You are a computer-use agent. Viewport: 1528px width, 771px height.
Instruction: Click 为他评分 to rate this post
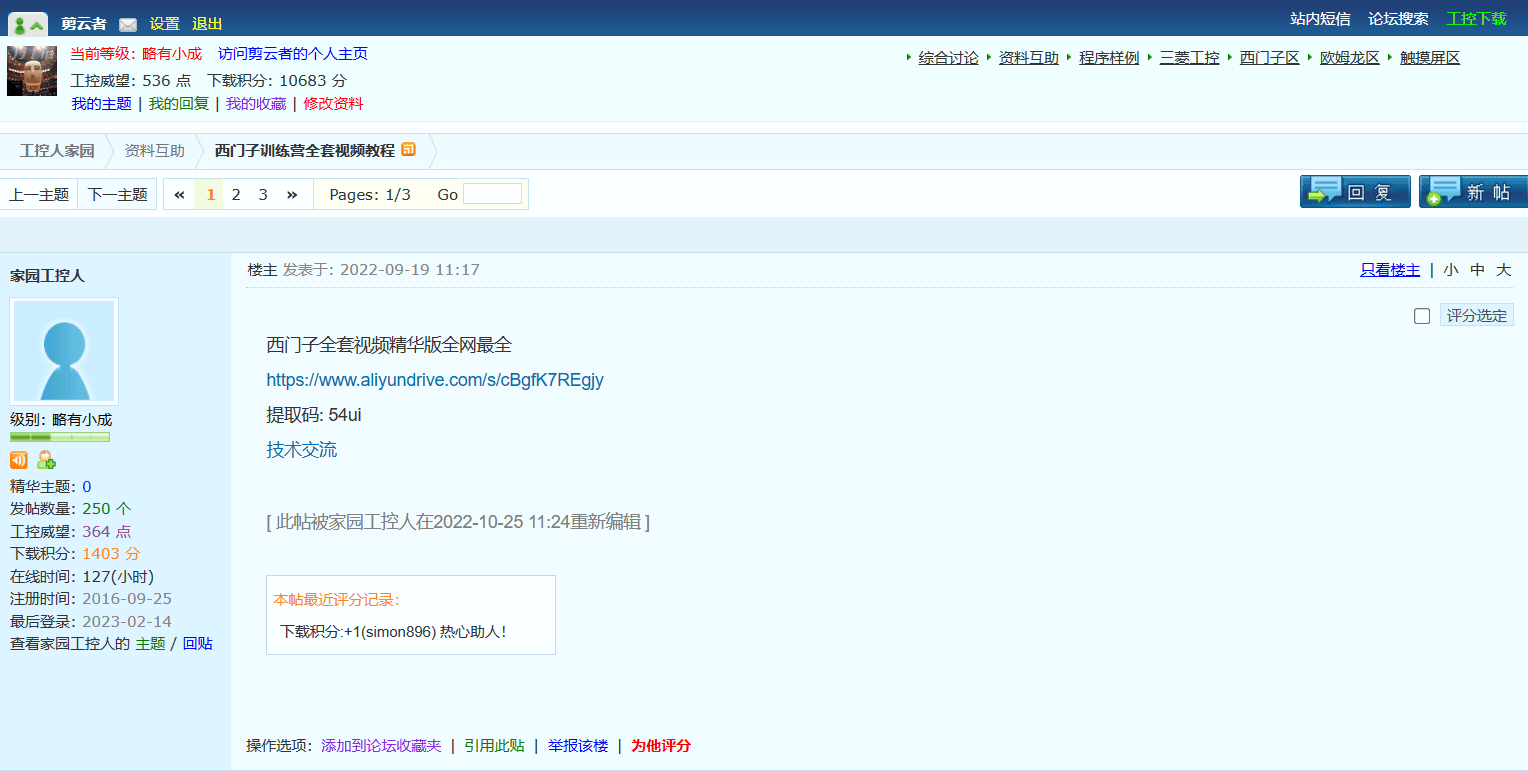coord(660,745)
